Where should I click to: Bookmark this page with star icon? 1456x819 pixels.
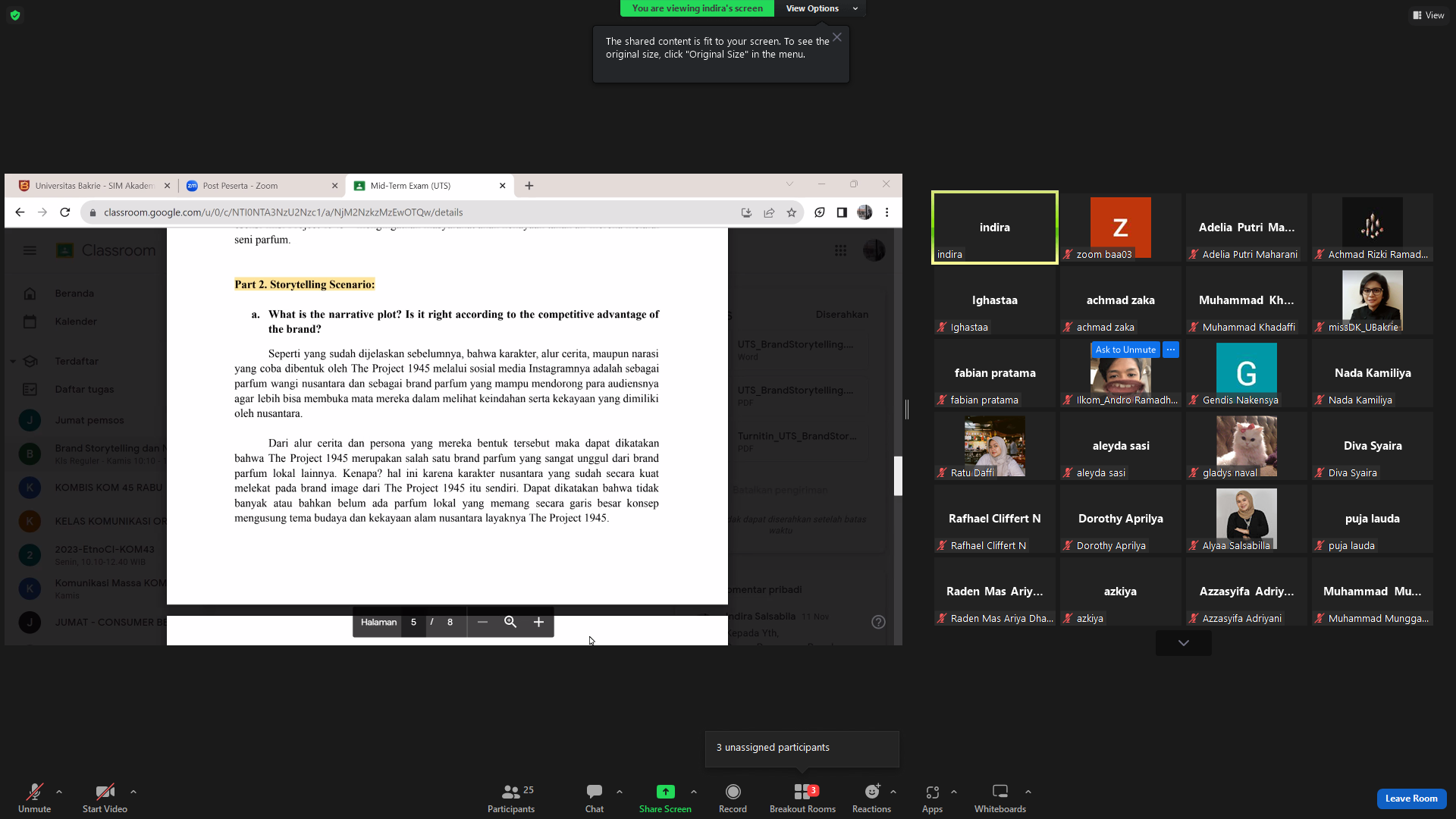coord(792,212)
